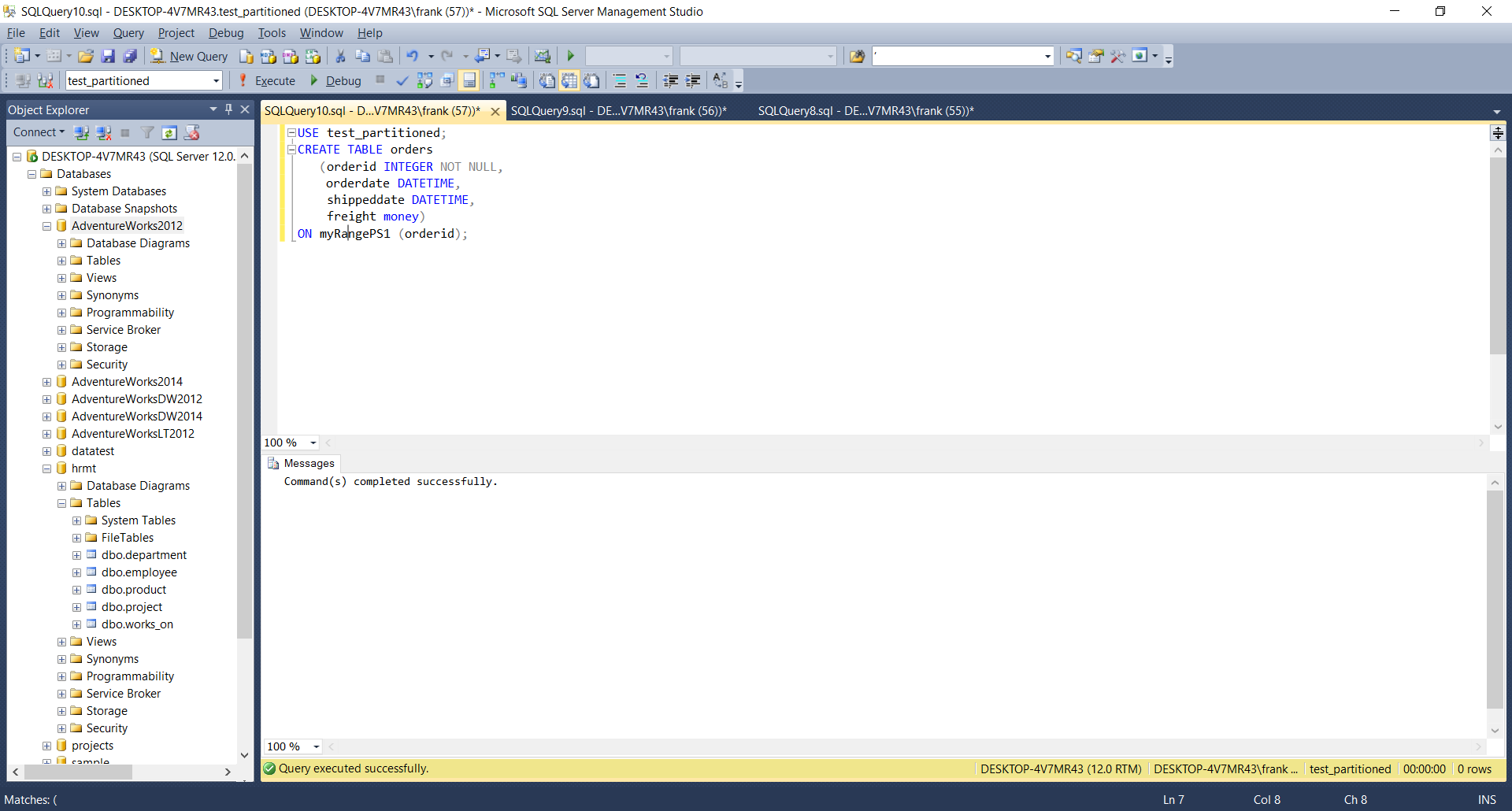This screenshot has height=811, width=1512.
Task: Click the Filter icon in Object Explorer
Action: coord(147,132)
